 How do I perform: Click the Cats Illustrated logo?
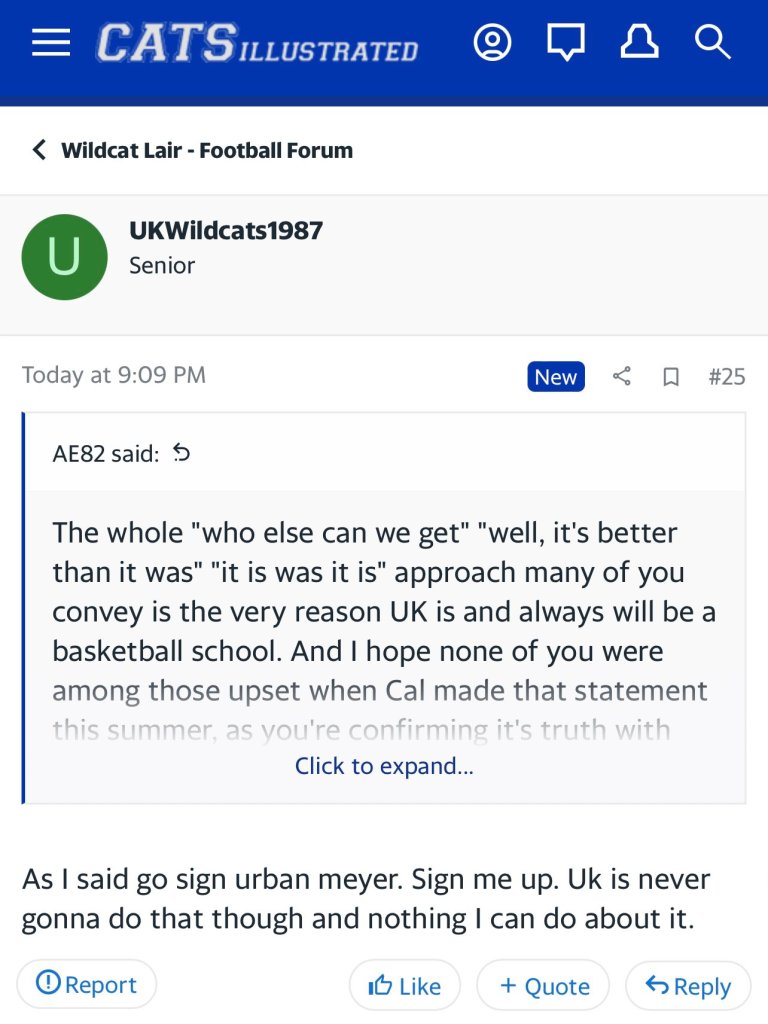[x=257, y=45]
